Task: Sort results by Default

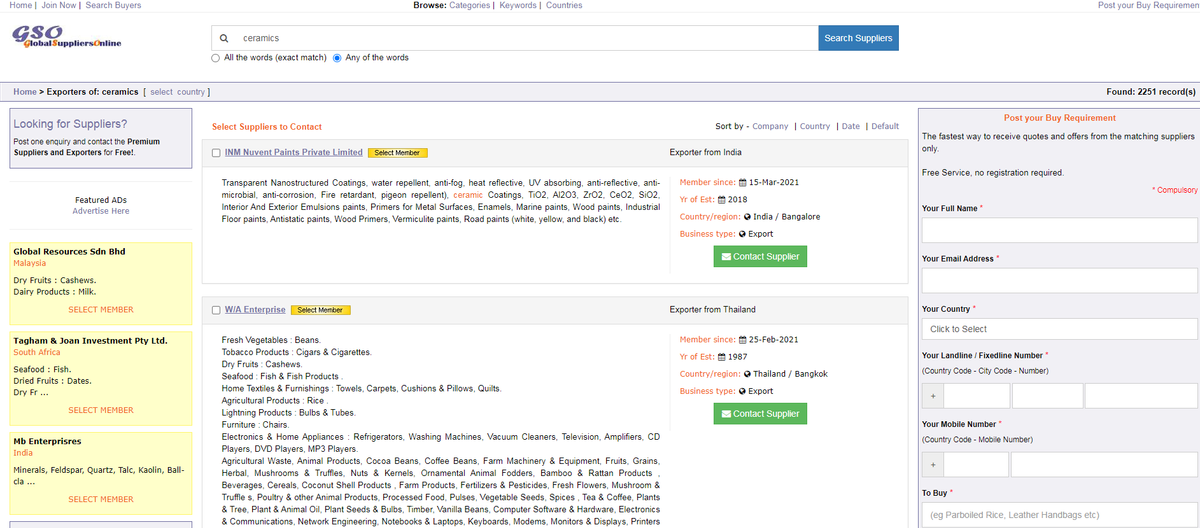Action: [x=885, y=126]
